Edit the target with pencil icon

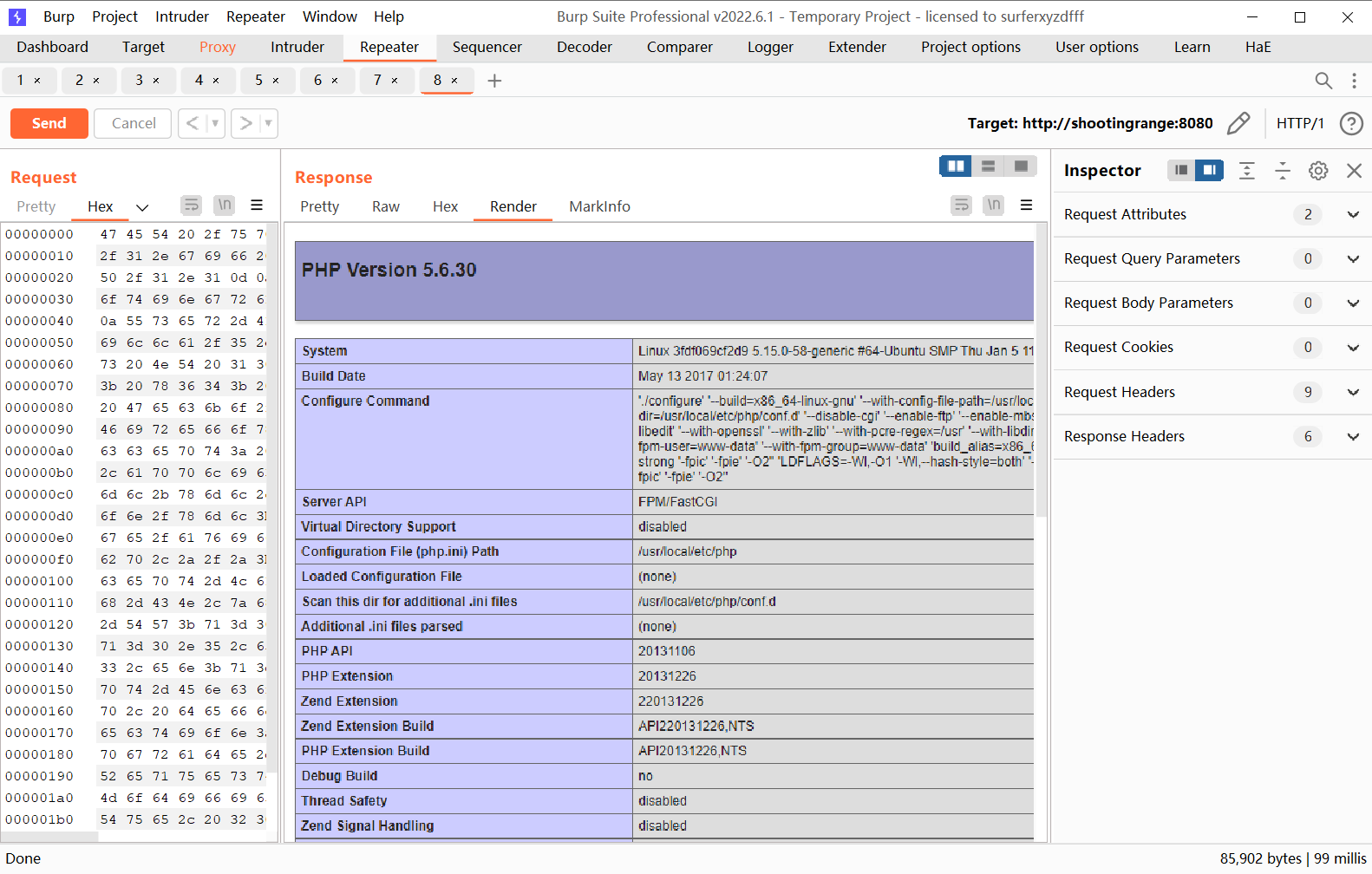click(1238, 123)
